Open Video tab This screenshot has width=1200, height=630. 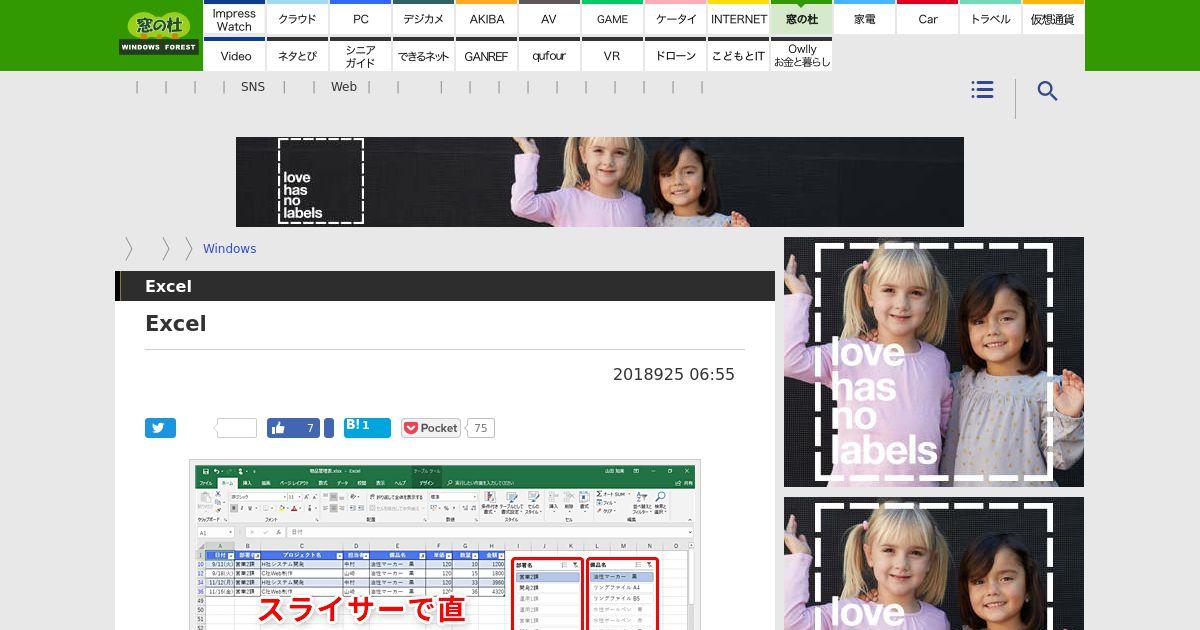click(236, 56)
